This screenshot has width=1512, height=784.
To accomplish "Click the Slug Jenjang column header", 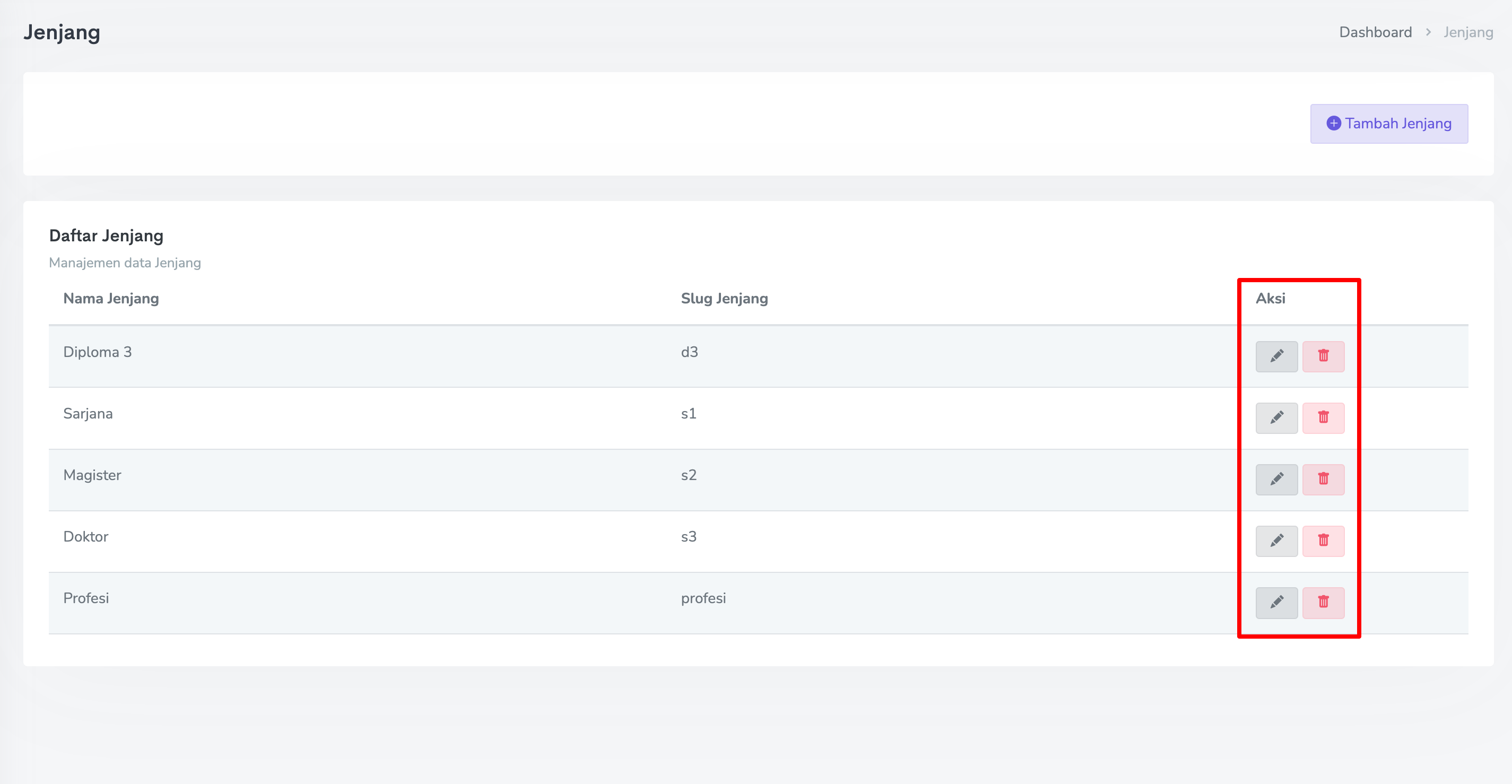I will click(x=724, y=298).
